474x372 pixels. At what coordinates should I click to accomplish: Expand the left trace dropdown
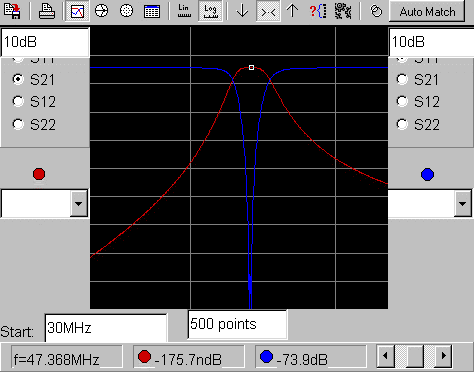pyautogui.click(x=79, y=203)
